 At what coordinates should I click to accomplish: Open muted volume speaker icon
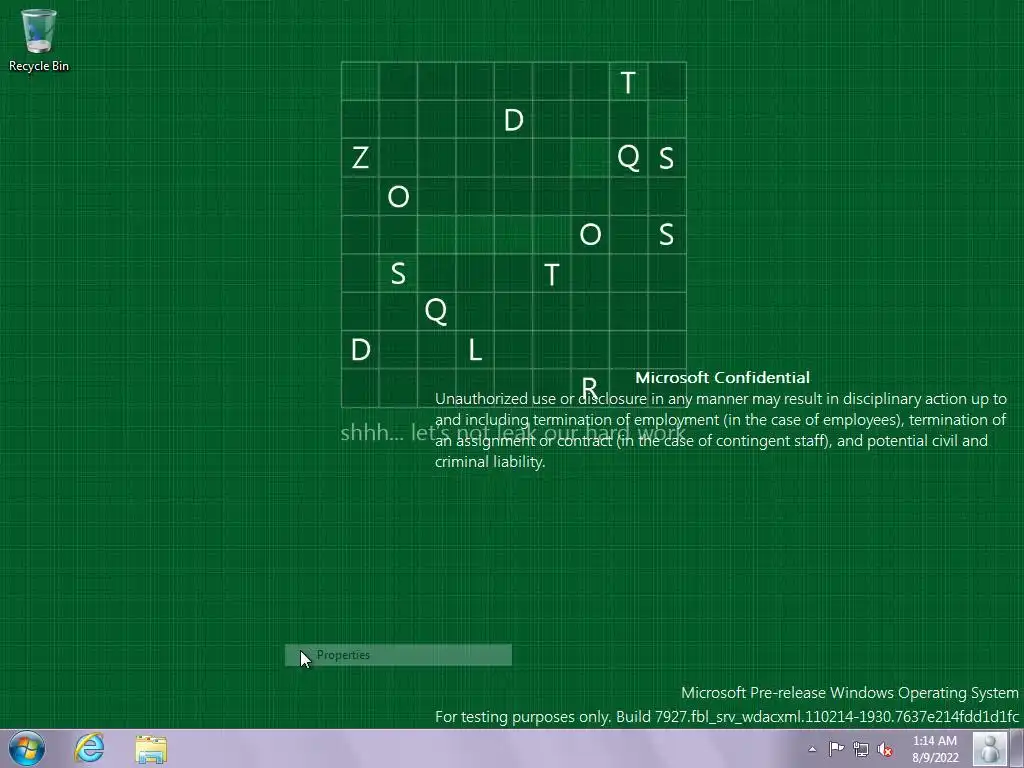885,749
